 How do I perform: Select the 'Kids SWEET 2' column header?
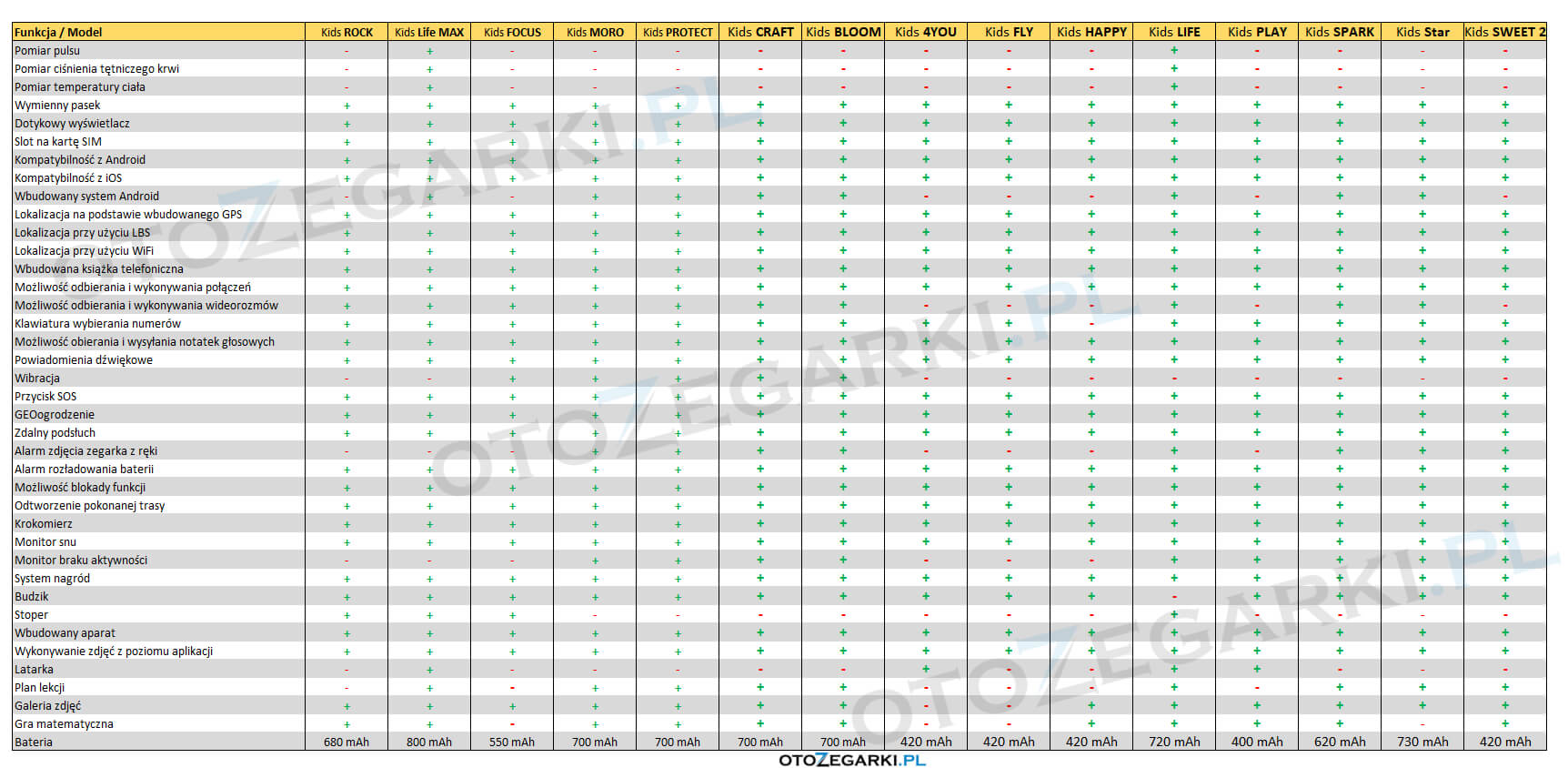tap(1505, 32)
